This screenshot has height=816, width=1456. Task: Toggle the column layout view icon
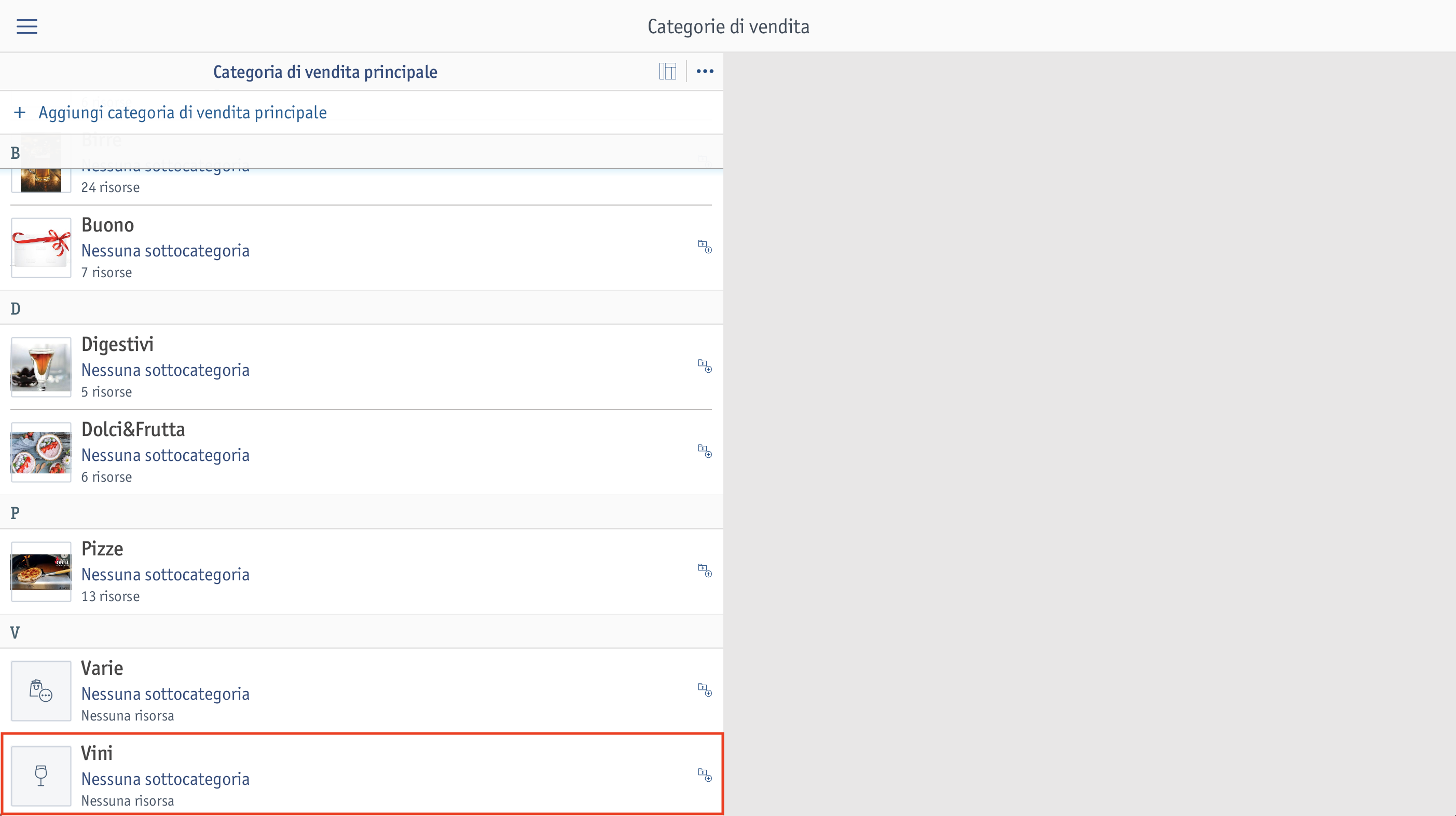coord(667,71)
